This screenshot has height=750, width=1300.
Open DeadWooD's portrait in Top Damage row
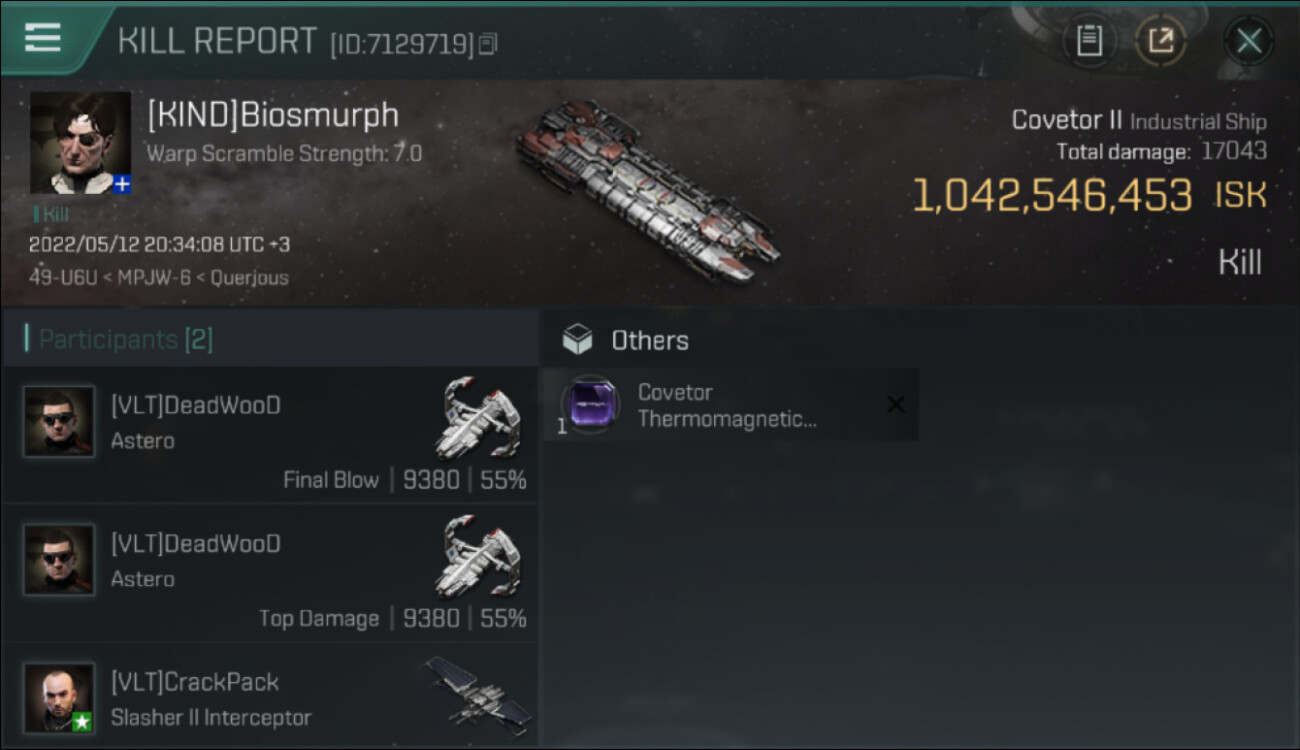tap(59, 560)
